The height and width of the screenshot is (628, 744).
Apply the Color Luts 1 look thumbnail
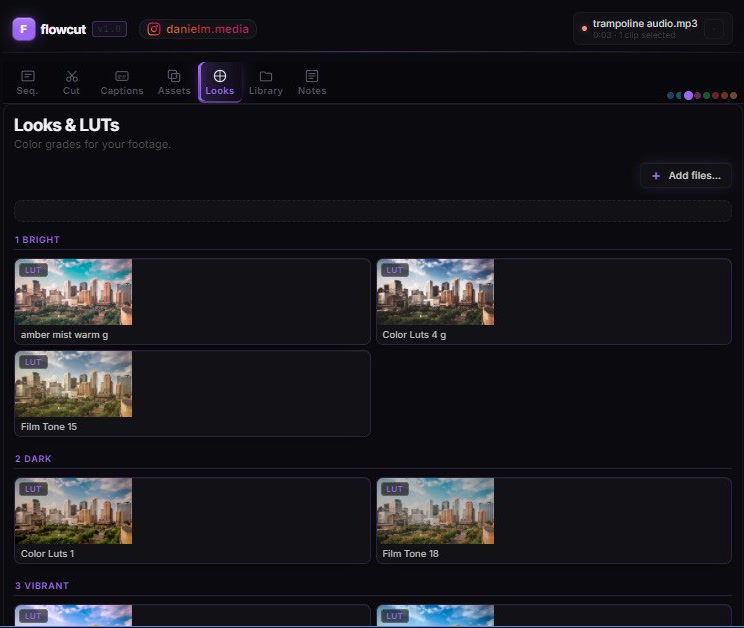[x=74, y=511]
